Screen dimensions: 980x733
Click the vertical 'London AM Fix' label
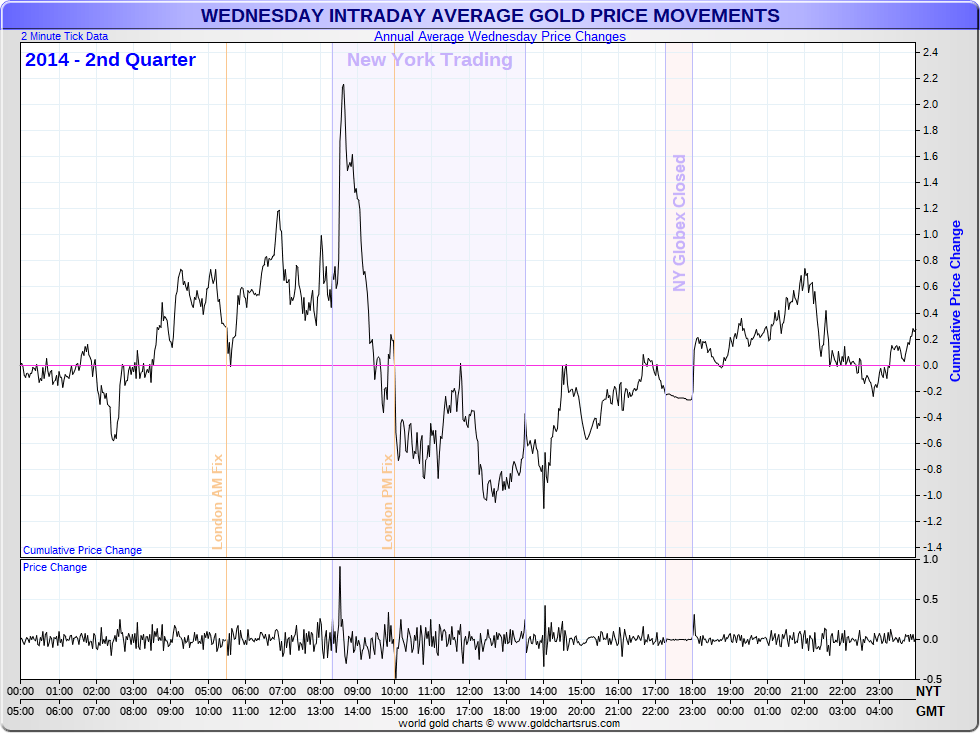[217, 502]
